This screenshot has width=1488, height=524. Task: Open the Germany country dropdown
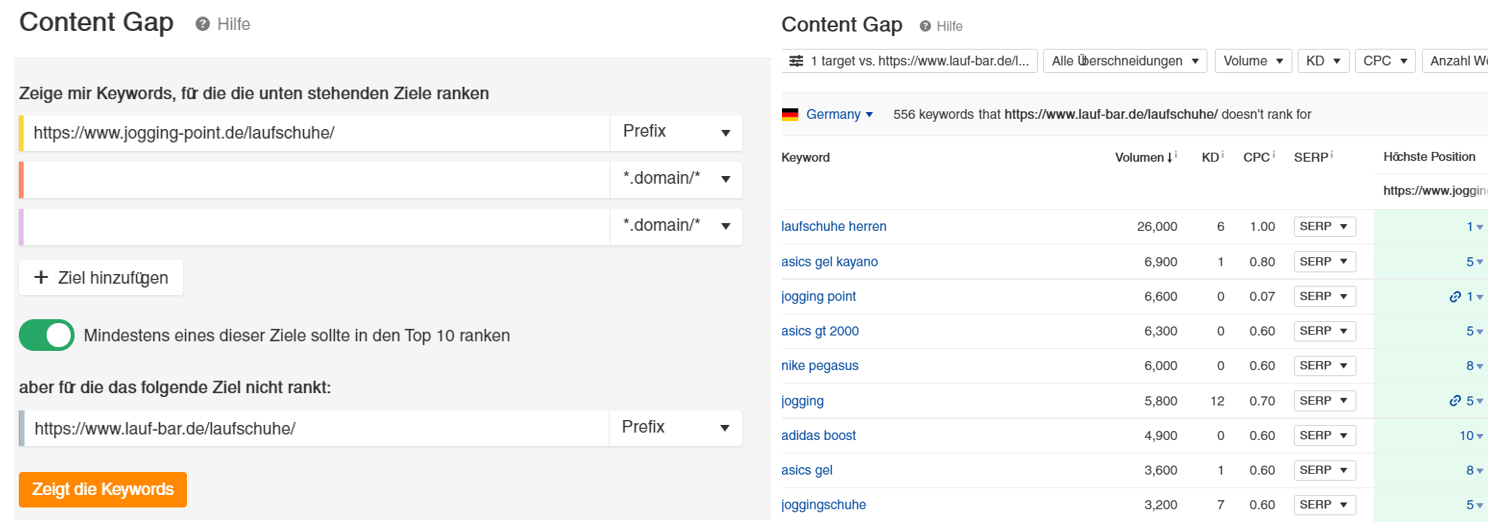[x=840, y=115]
